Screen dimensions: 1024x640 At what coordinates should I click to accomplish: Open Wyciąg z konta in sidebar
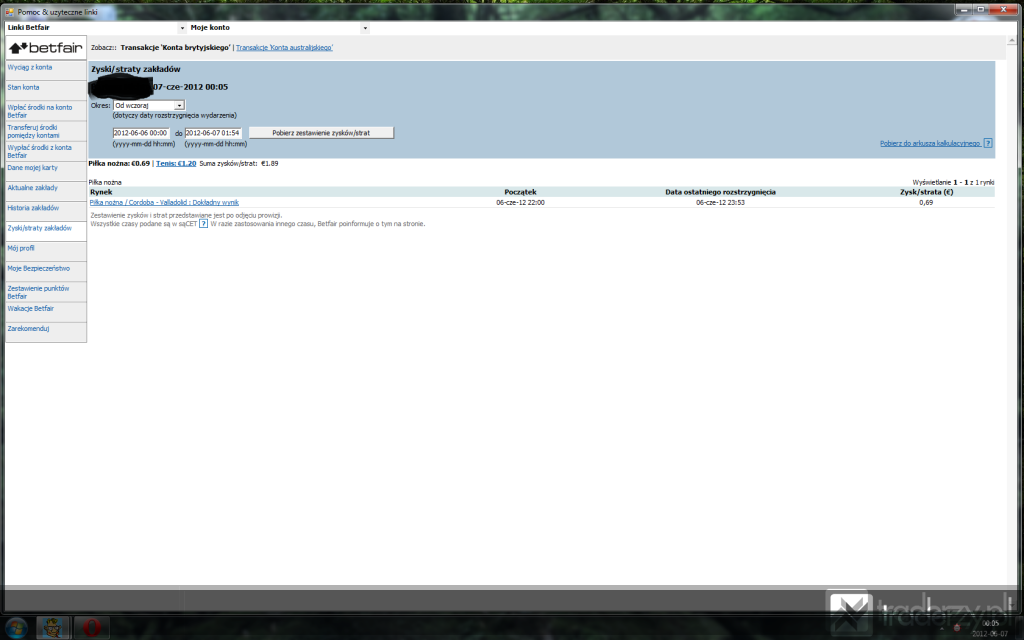click(30, 67)
